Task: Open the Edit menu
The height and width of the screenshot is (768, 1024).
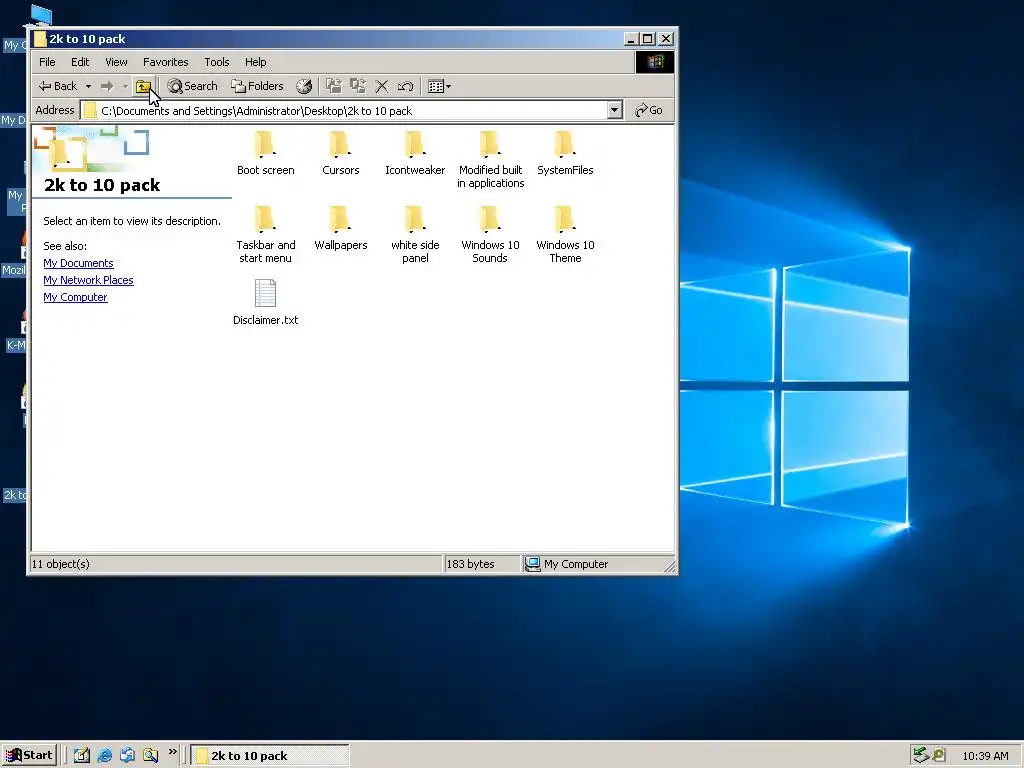Action: click(x=80, y=62)
